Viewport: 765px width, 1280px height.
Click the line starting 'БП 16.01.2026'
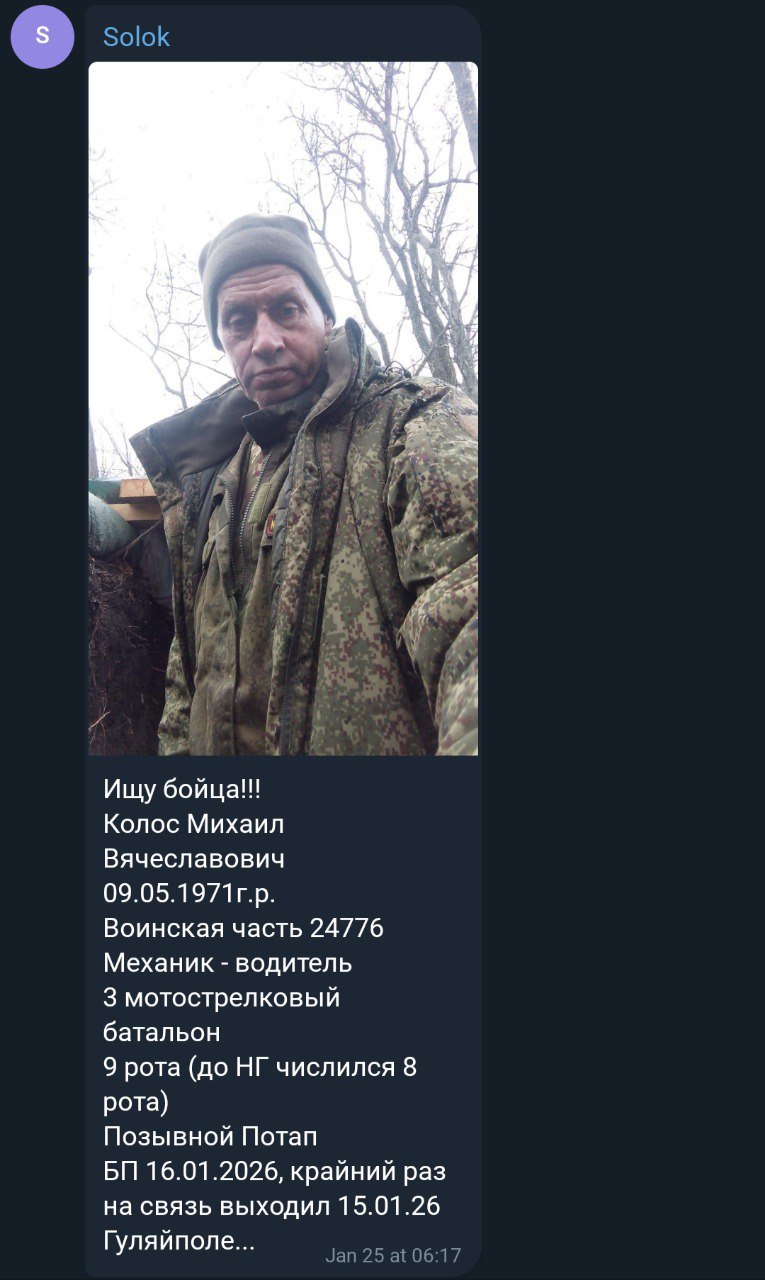click(275, 1171)
